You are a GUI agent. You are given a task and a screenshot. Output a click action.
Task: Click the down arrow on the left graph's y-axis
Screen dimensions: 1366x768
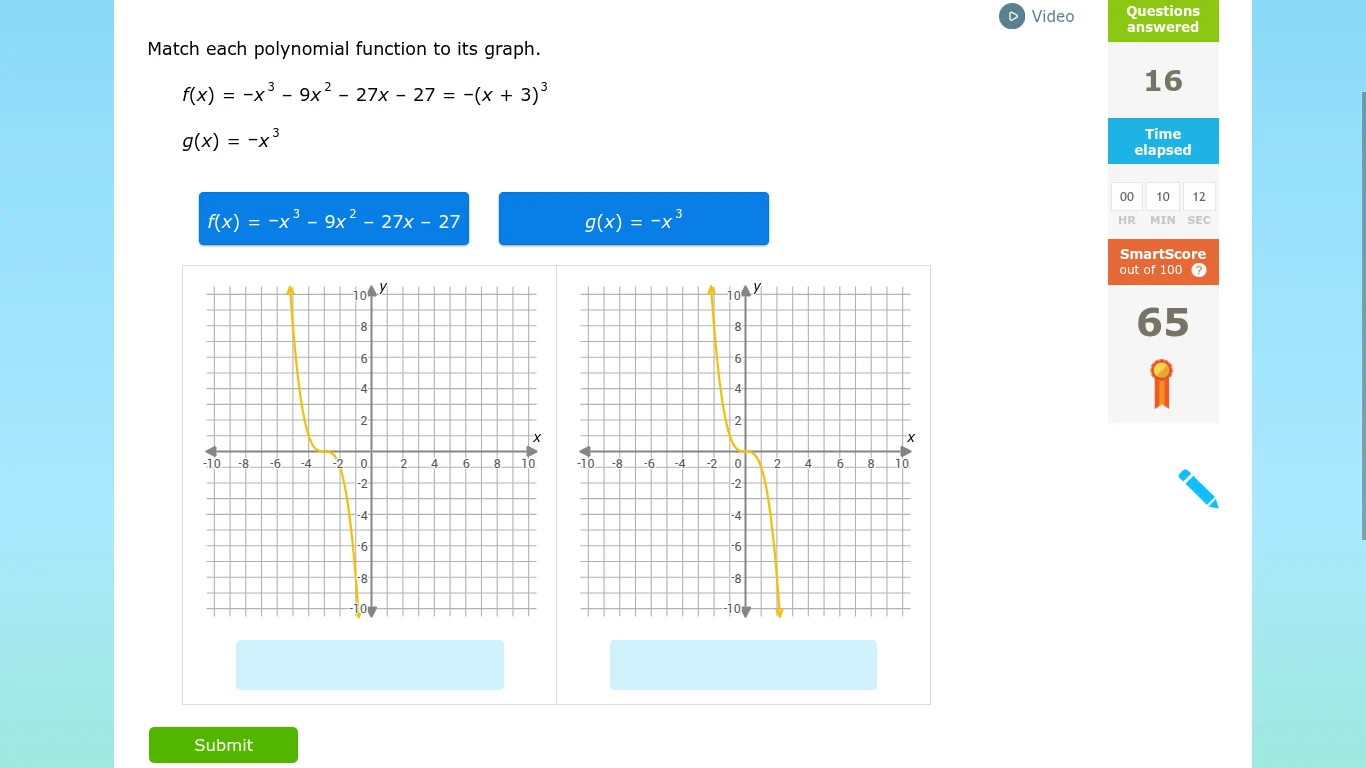[371, 610]
